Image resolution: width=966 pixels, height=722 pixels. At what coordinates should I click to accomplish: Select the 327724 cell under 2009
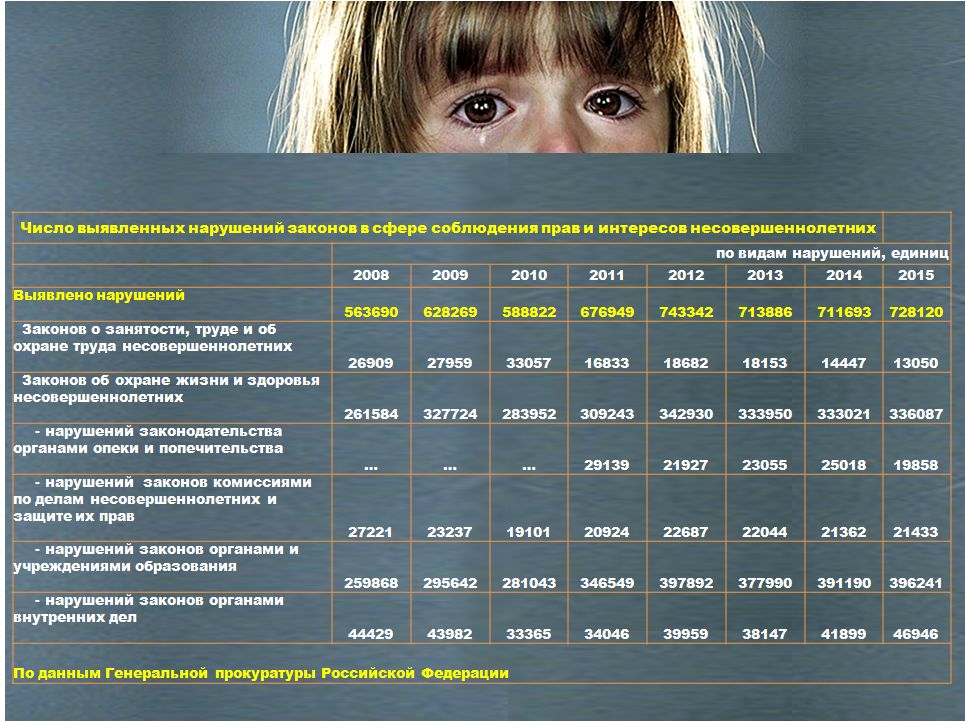tap(450, 414)
